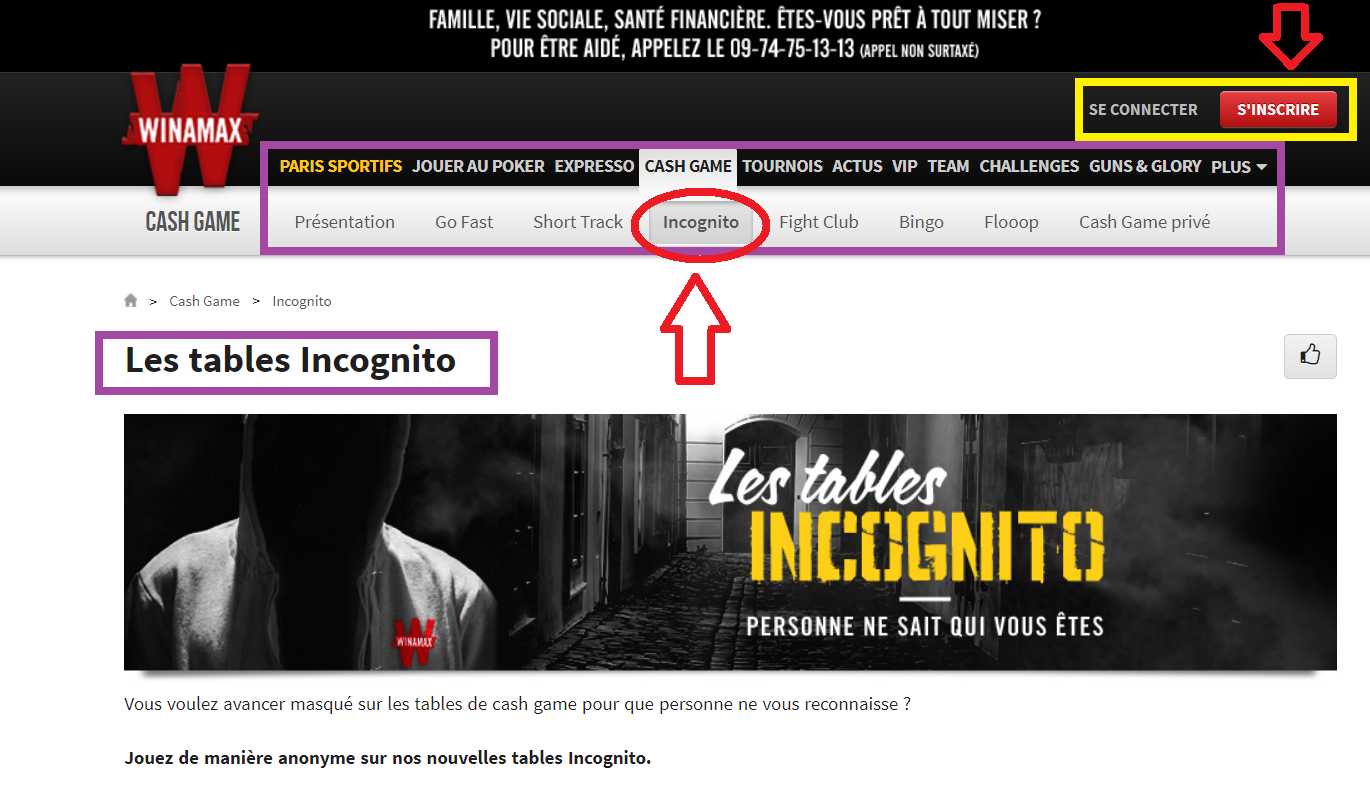
Task: Click the Se connecter link
Action: click(1143, 110)
